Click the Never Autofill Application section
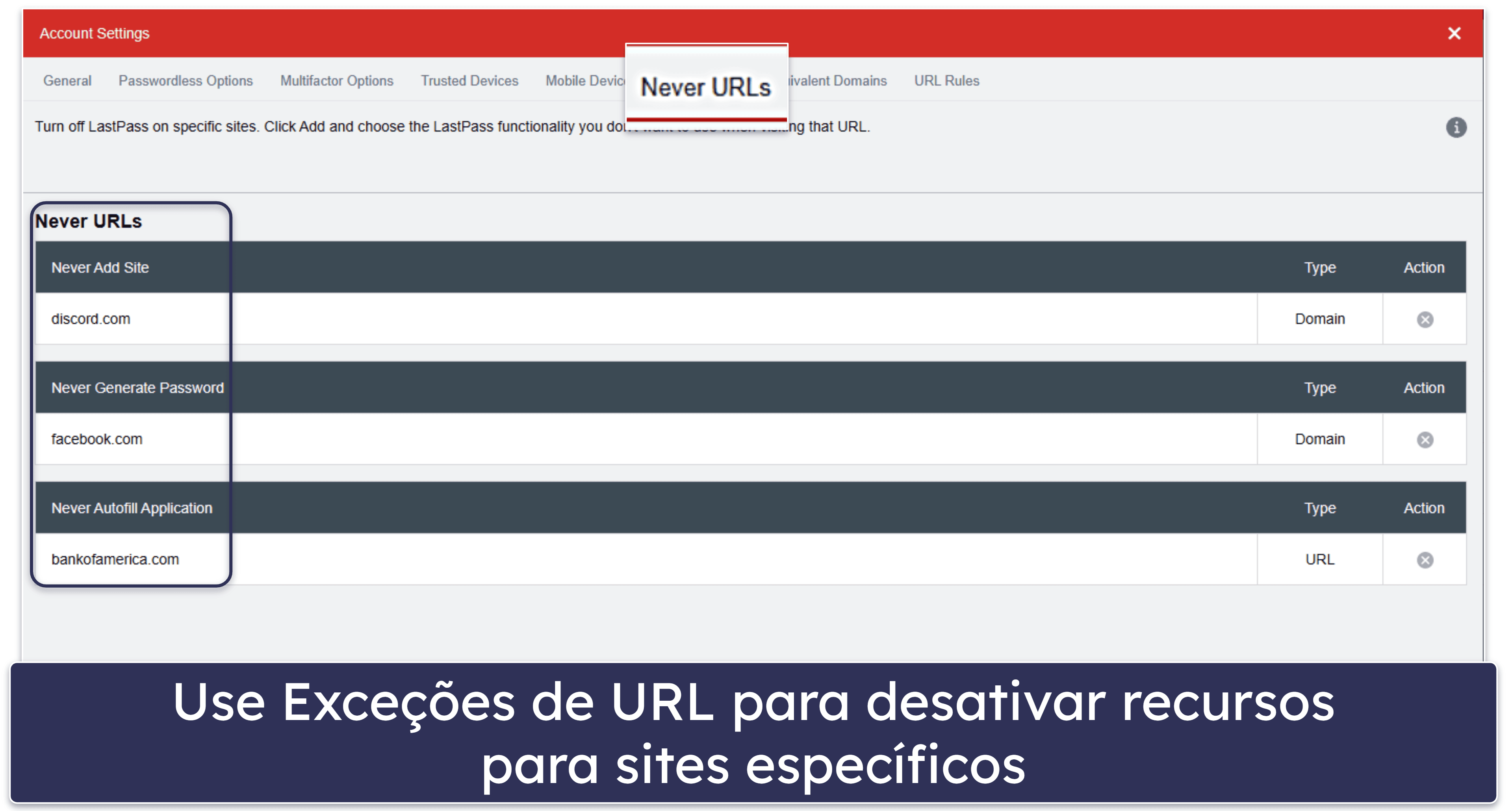The height and width of the screenshot is (811, 1512). 138,508
